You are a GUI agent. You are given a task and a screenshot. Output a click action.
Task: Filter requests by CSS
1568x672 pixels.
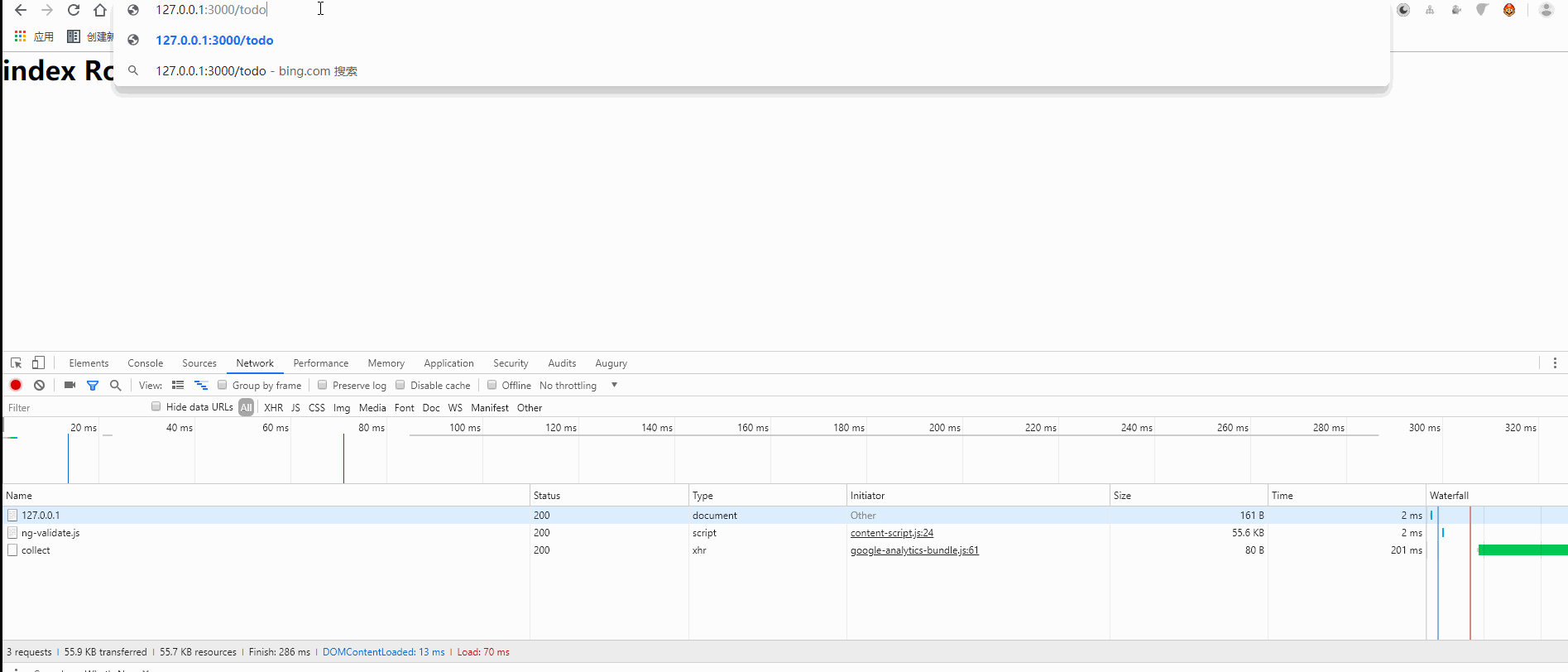pos(317,408)
